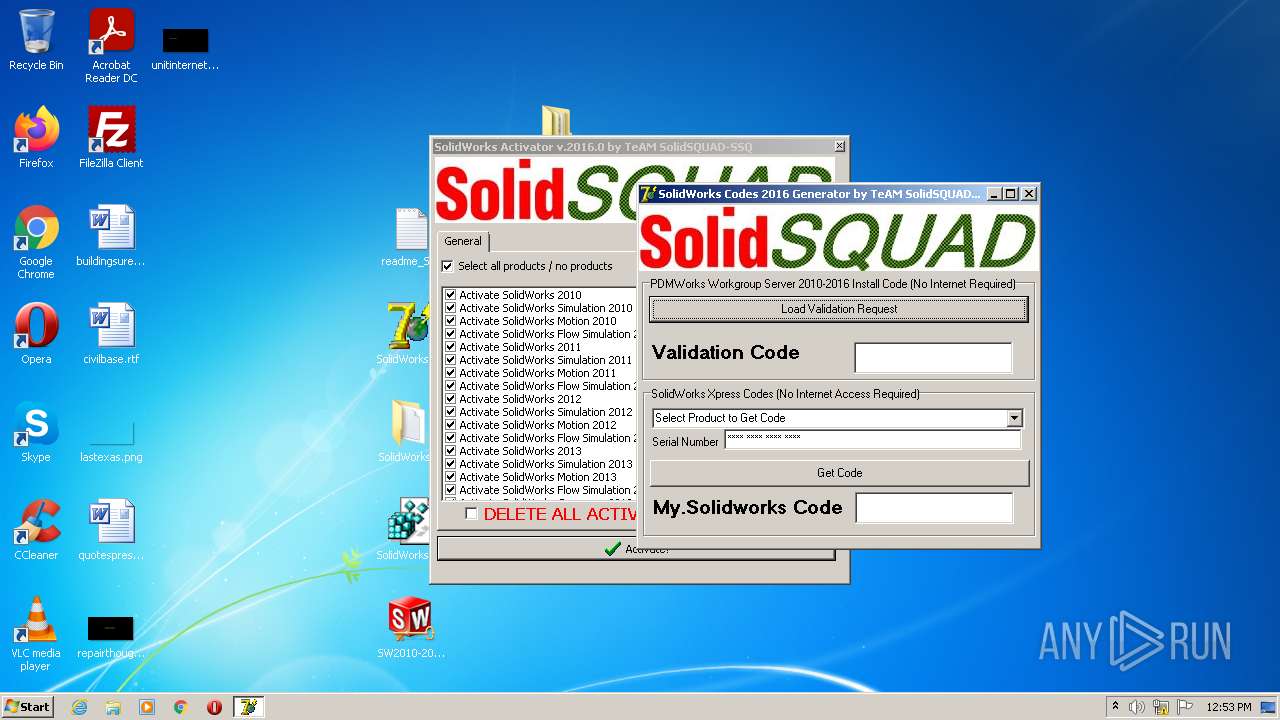Uncheck Activate SolidWorks Simulation 2012
The image size is (1280, 720).
click(451, 412)
